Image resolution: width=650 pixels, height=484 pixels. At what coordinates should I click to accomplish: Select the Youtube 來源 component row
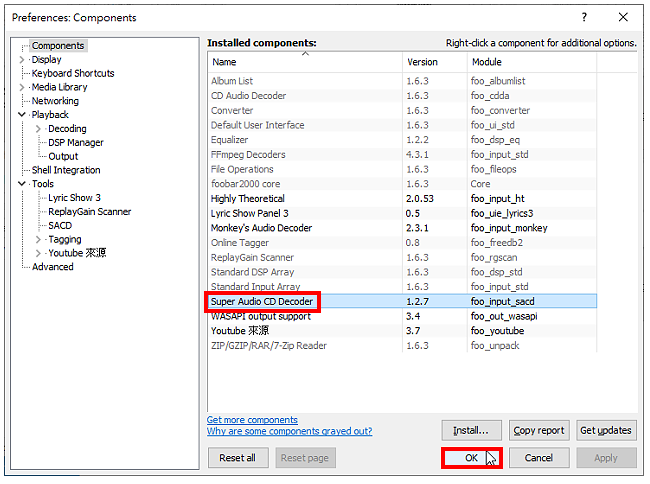point(402,331)
